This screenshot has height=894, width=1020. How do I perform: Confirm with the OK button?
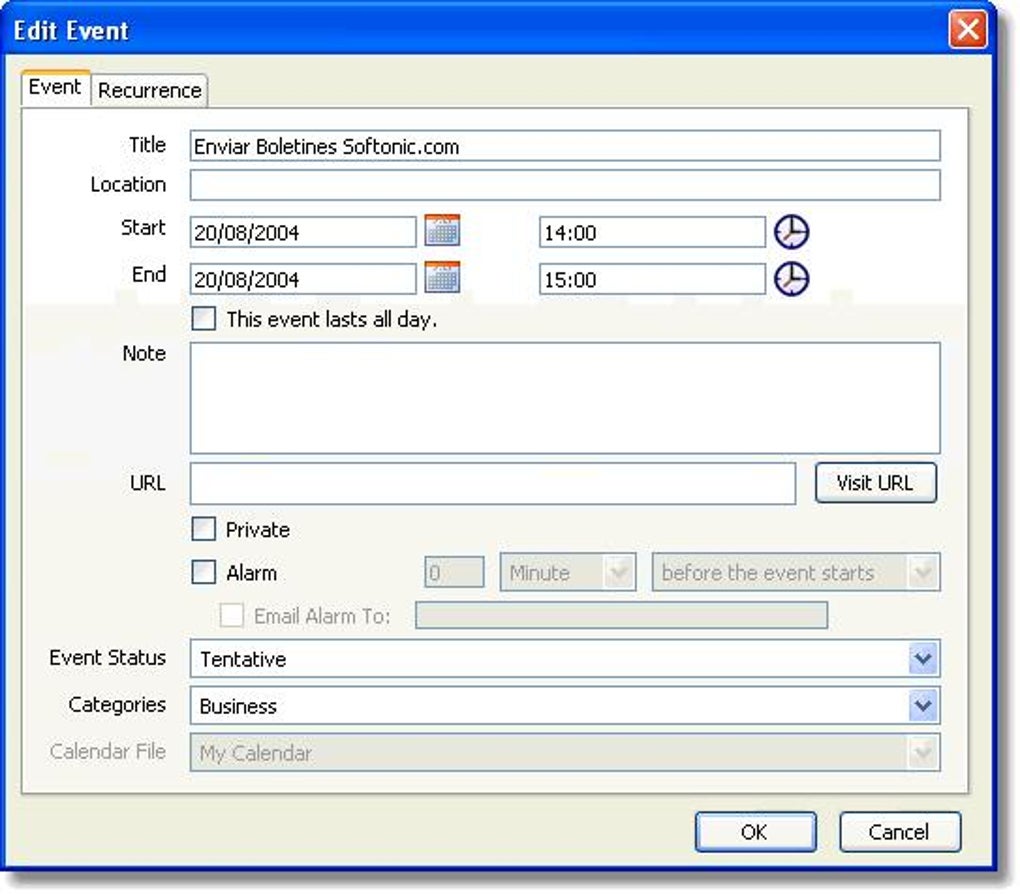[755, 832]
